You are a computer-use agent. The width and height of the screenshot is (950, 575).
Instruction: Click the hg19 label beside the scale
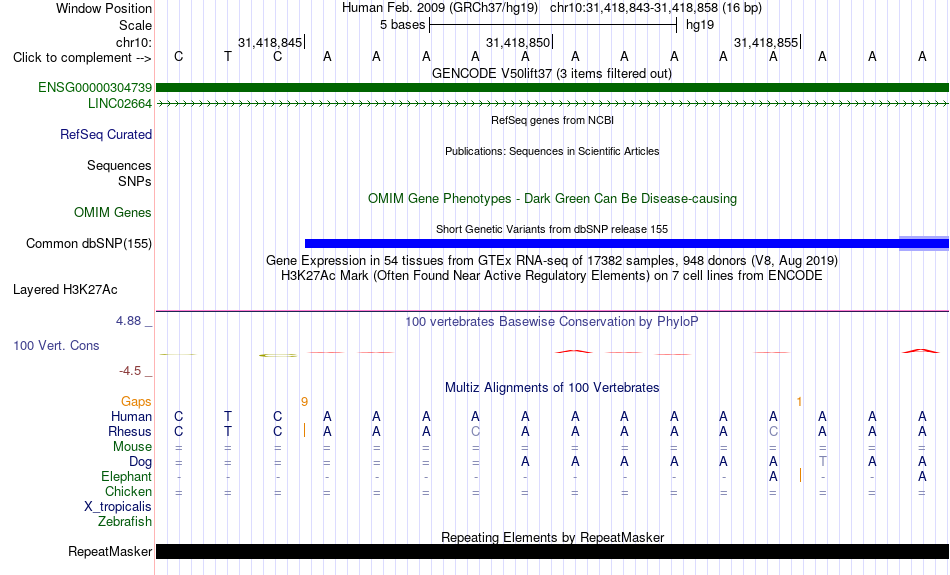click(700, 25)
